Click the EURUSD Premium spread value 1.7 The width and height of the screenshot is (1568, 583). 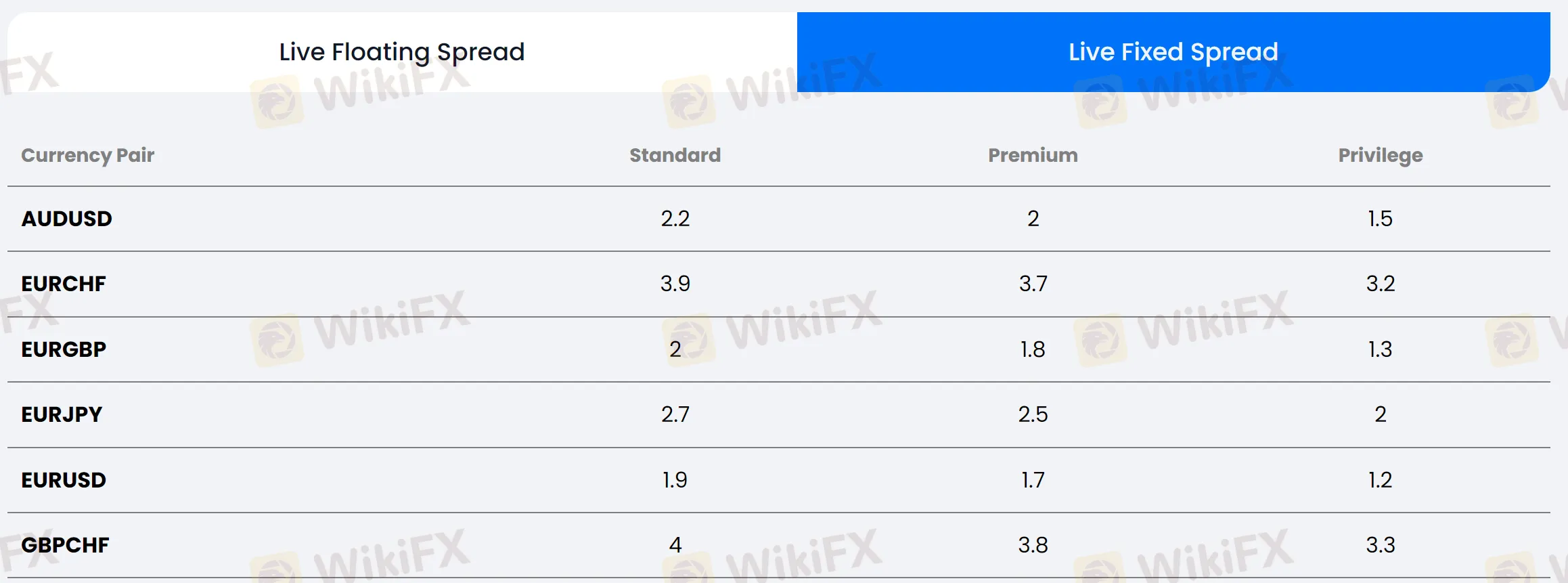coord(1033,480)
